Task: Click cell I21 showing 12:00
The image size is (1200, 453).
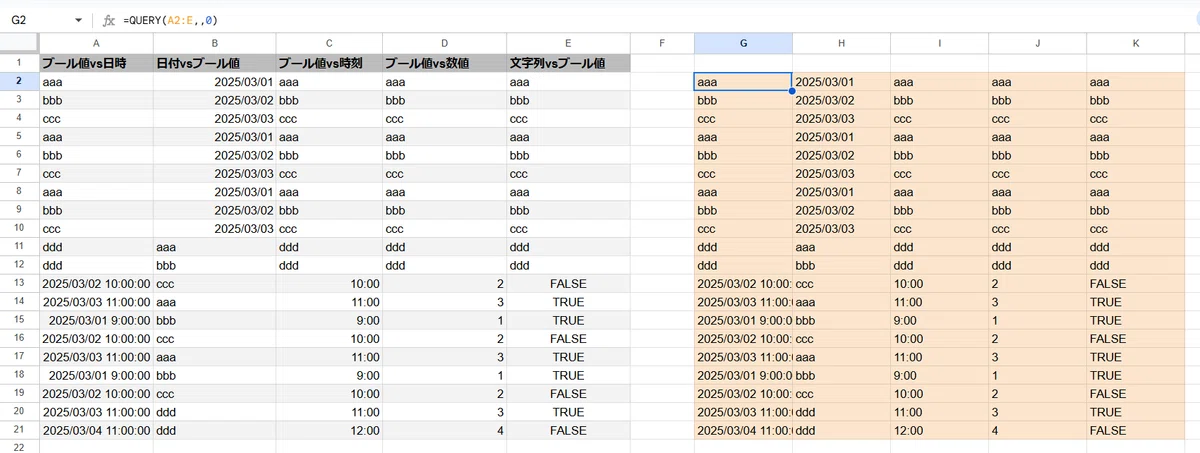Action: tap(939, 430)
